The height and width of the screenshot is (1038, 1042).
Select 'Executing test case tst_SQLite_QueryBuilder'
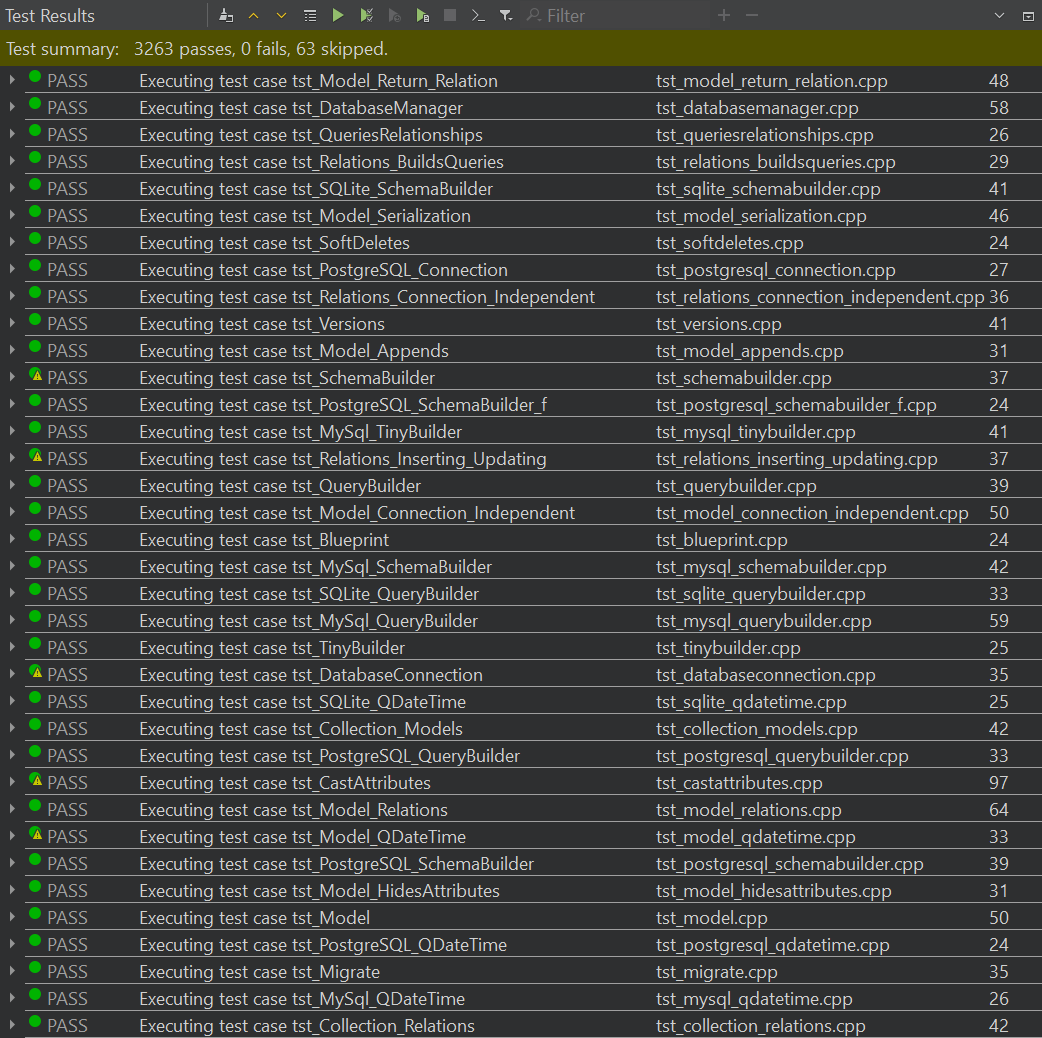pyautogui.click(x=309, y=594)
